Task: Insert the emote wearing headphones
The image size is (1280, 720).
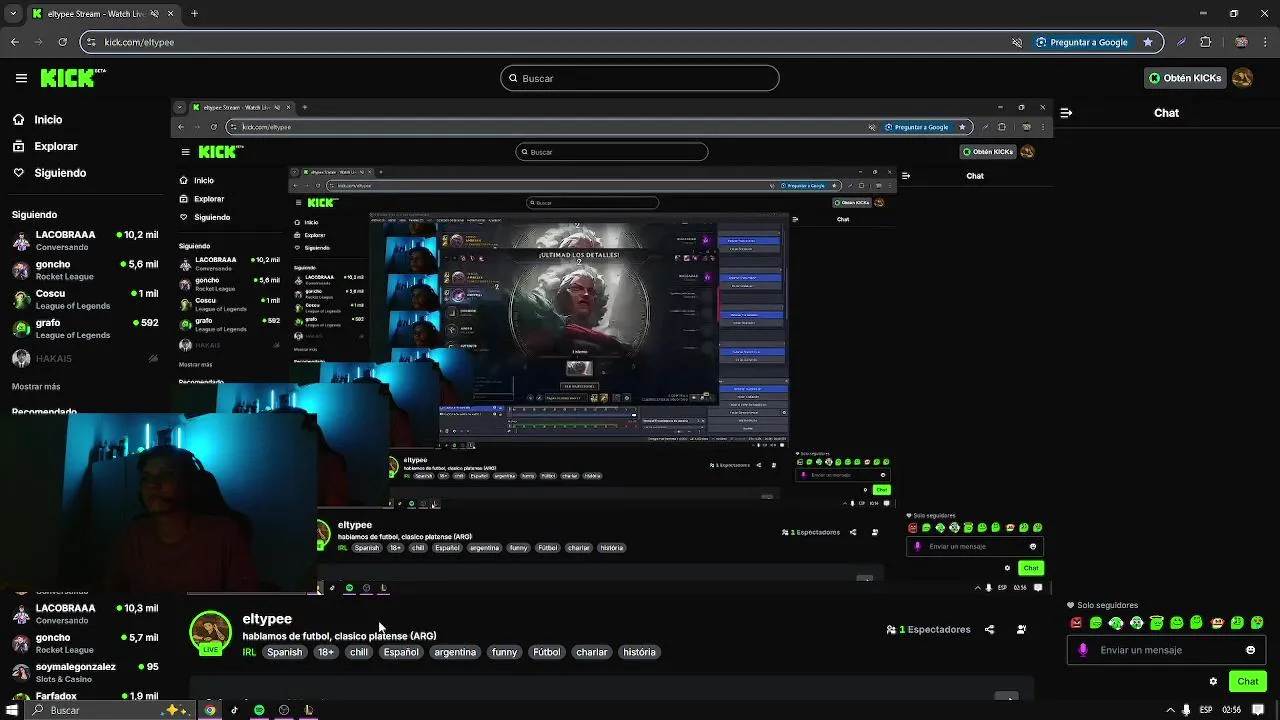Action: [1136, 623]
